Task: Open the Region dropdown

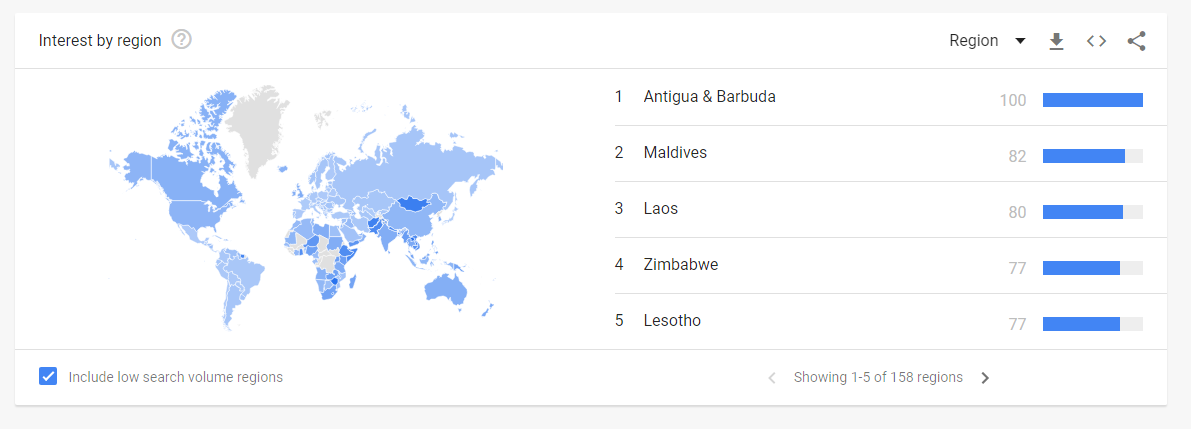Action: point(987,41)
